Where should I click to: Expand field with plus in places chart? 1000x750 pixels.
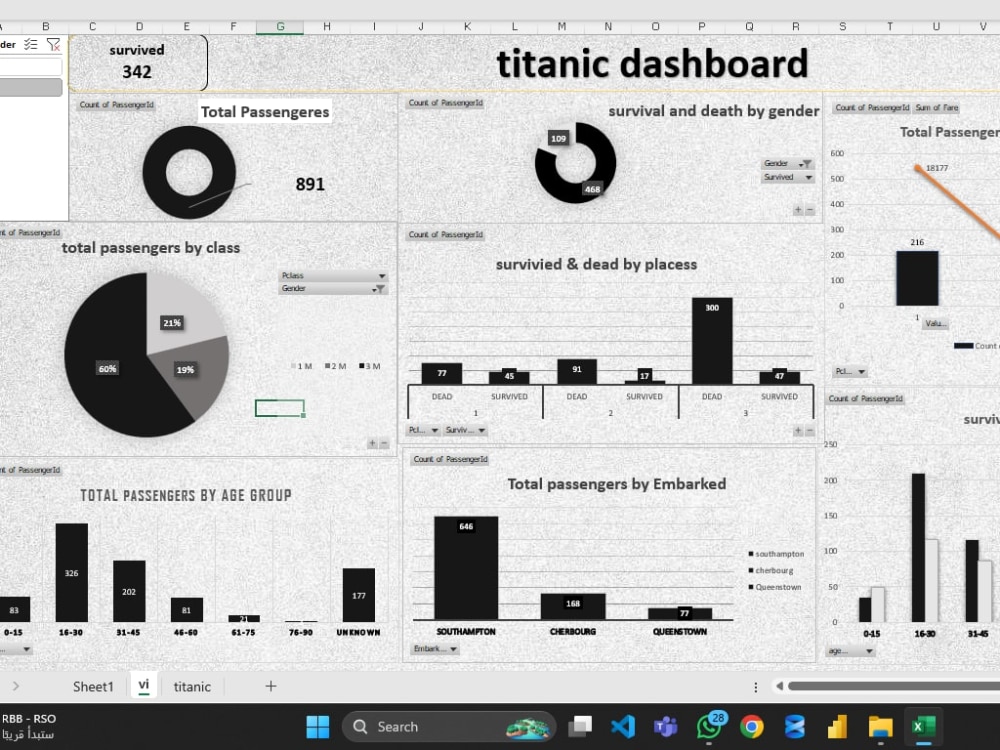(x=798, y=430)
